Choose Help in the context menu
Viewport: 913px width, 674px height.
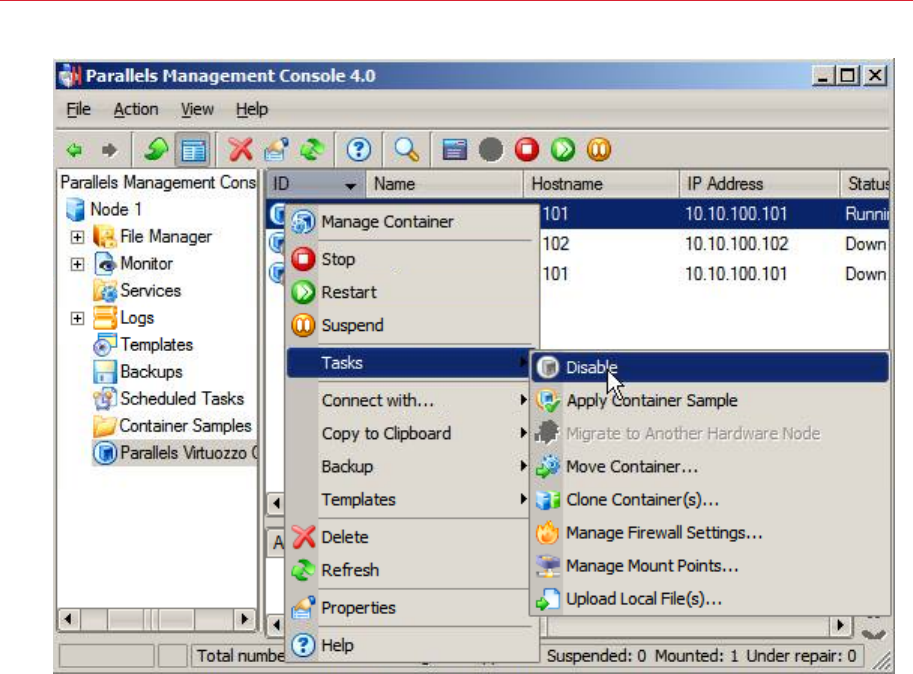(x=412, y=645)
